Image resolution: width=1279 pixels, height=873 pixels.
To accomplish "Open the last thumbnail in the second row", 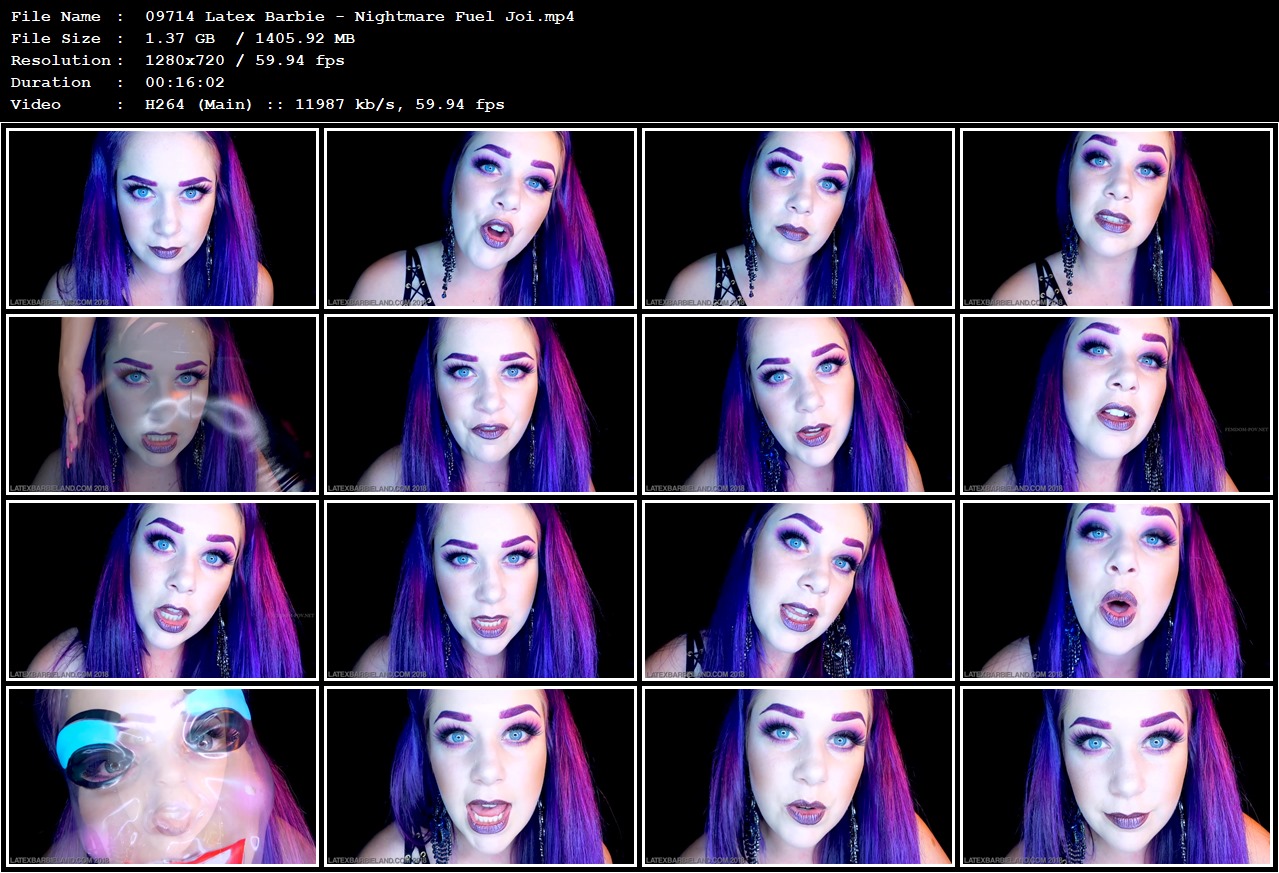I will (1116, 404).
